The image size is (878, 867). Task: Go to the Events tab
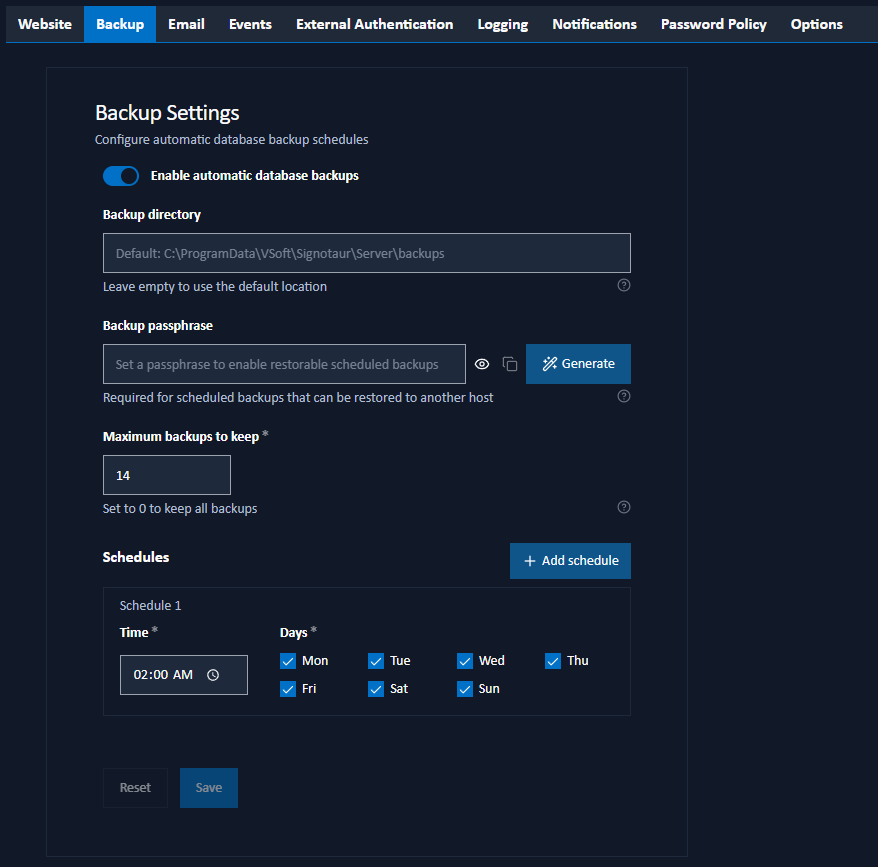point(250,25)
